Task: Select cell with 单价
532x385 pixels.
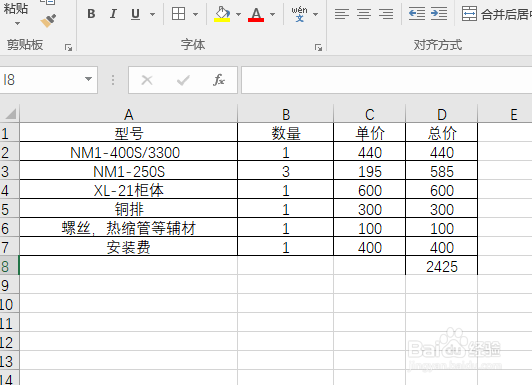Action: pos(369,133)
